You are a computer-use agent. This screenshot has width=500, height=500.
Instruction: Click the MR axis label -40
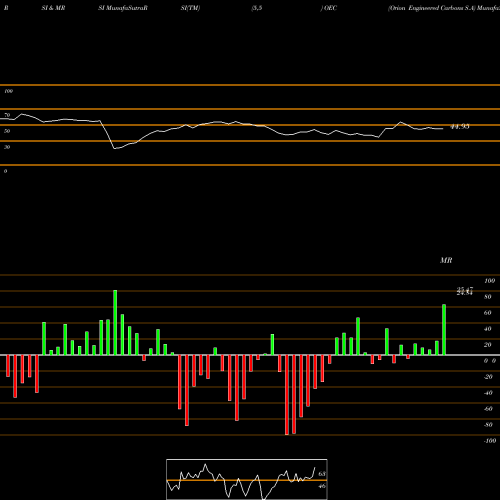(488, 393)
